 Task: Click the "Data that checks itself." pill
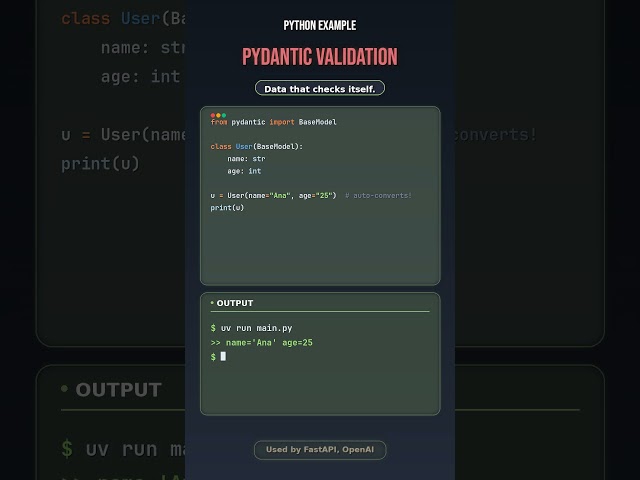click(320, 88)
